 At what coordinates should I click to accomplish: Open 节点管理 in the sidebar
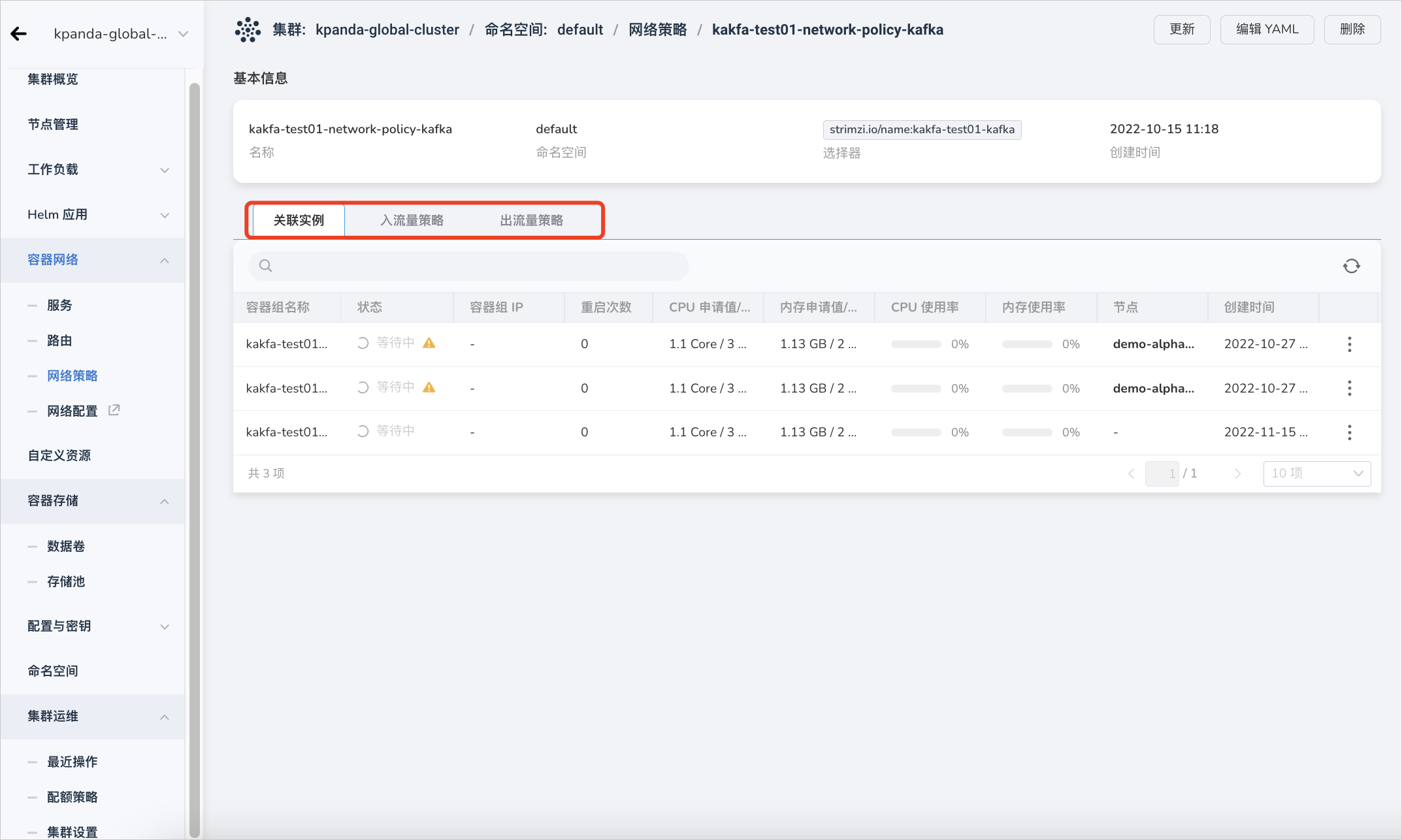click(x=53, y=125)
